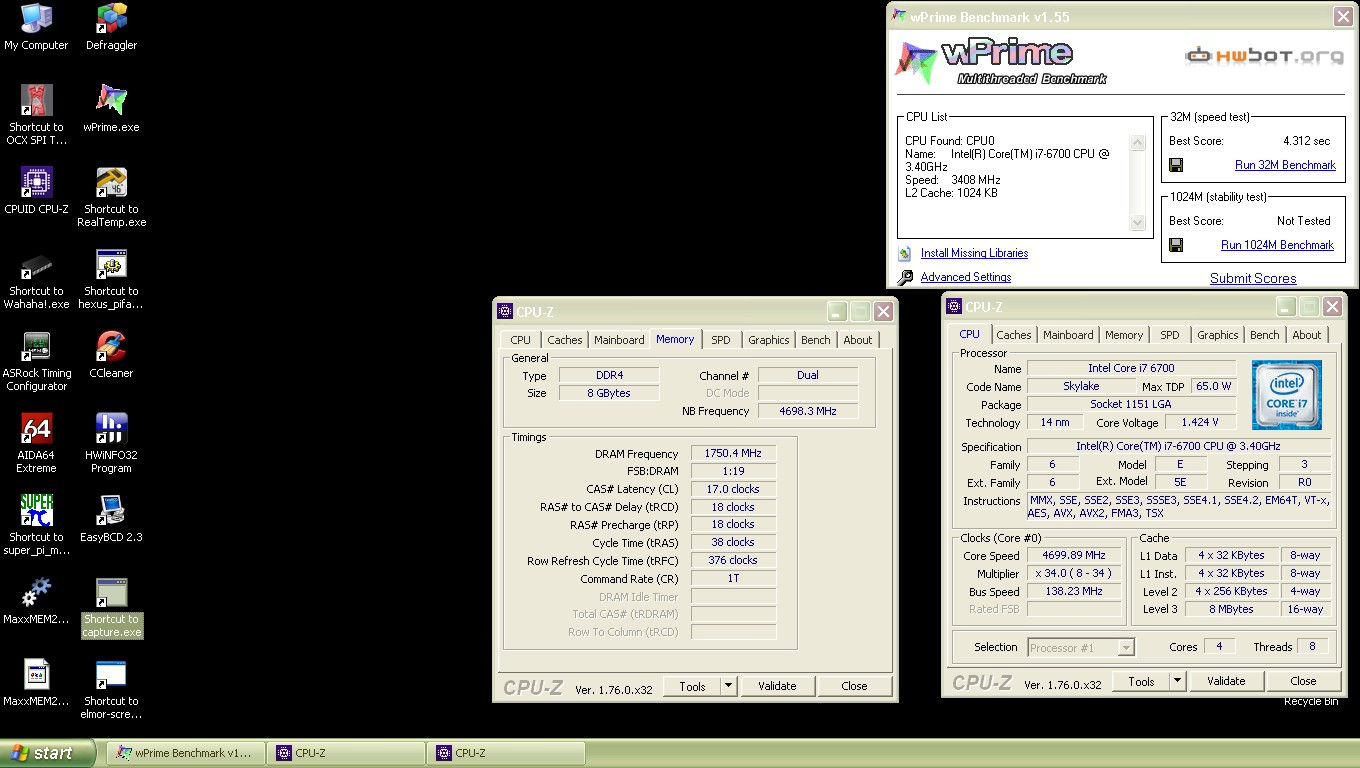
Task: Open CCleaner from the desktop
Action: 111,346
